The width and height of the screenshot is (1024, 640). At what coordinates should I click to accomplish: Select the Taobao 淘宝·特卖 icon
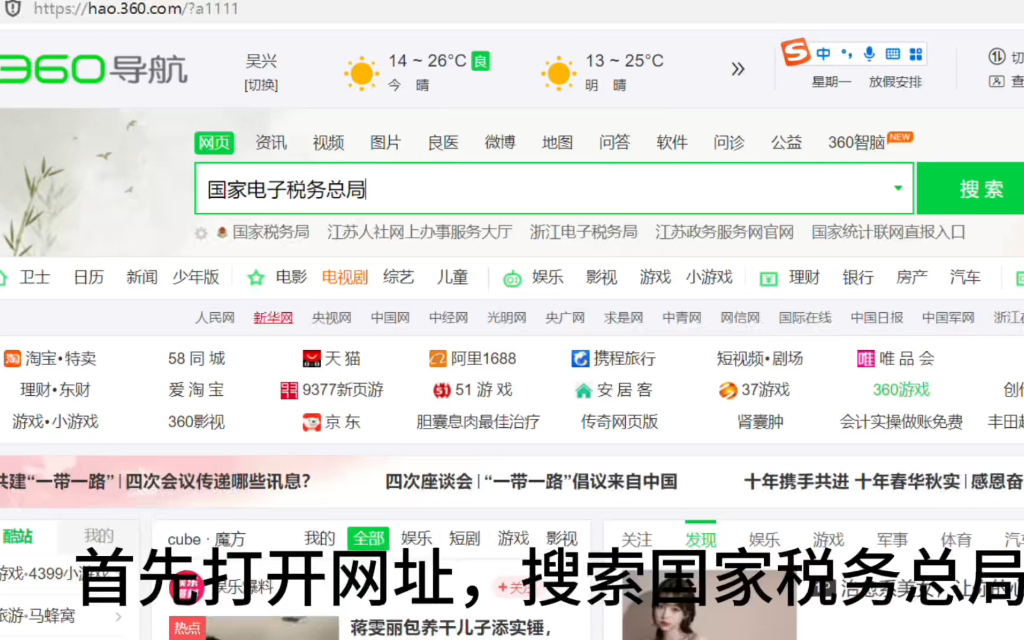click(12, 357)
